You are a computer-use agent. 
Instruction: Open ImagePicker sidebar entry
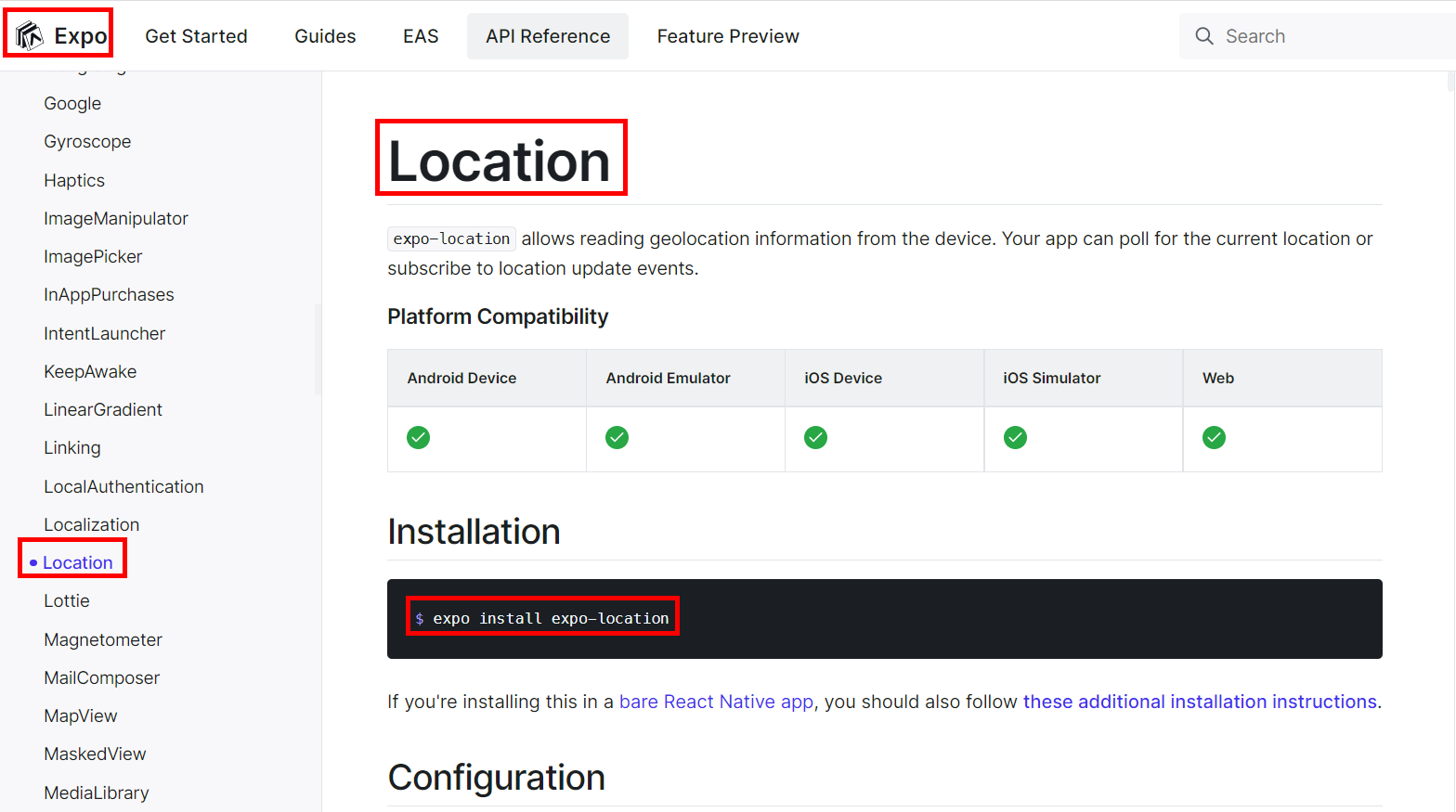pos(93,256)
